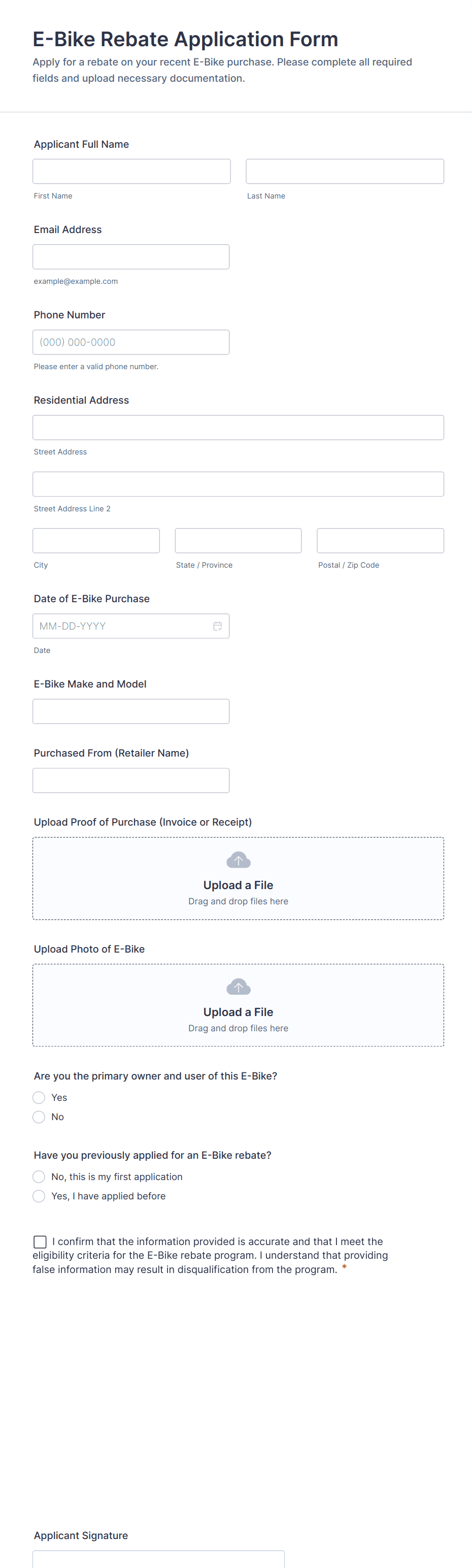Choose 'Yes, I have applied before'
This screenshot has height=1568, width=472.
(x=39, y=1196)
